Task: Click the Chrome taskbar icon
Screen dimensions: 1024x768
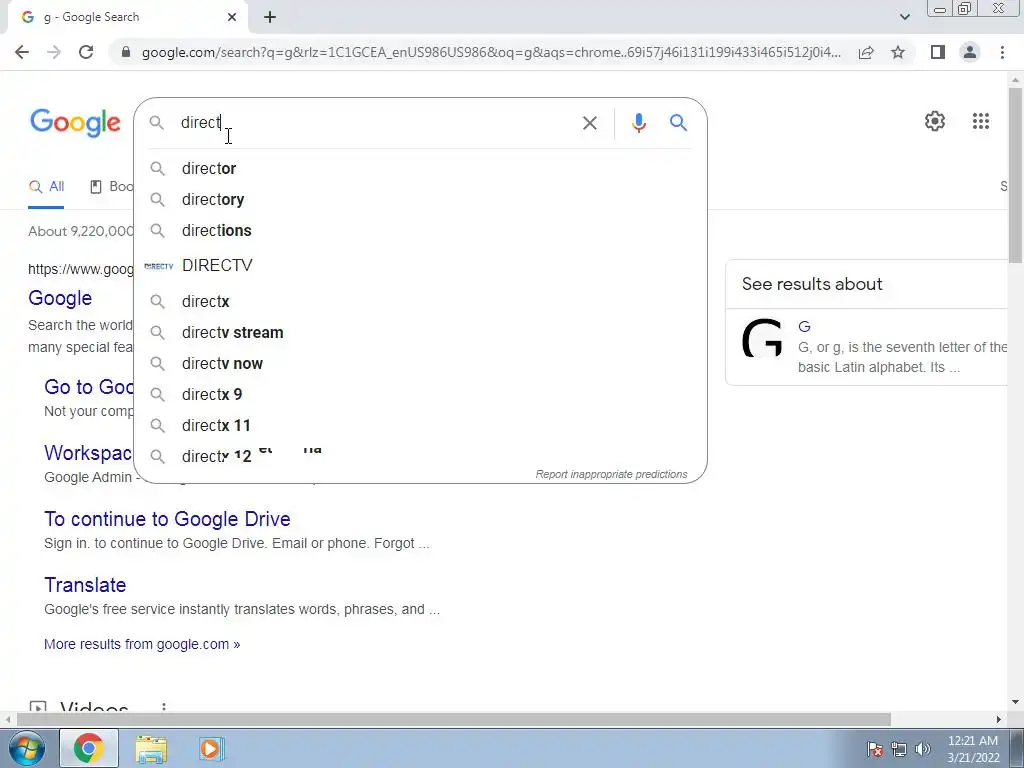Action: (x=89, y=748)
